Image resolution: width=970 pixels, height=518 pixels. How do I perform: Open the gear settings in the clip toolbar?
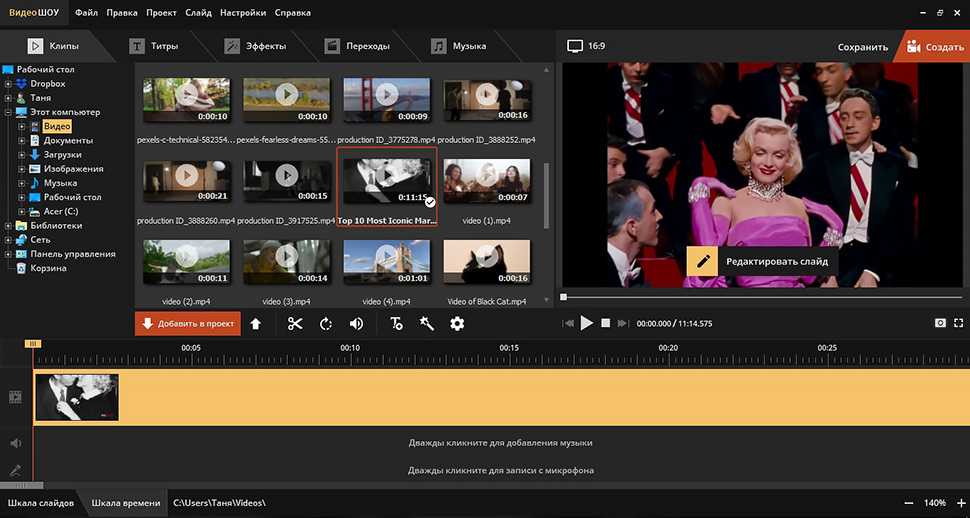(x=457, y=323)
